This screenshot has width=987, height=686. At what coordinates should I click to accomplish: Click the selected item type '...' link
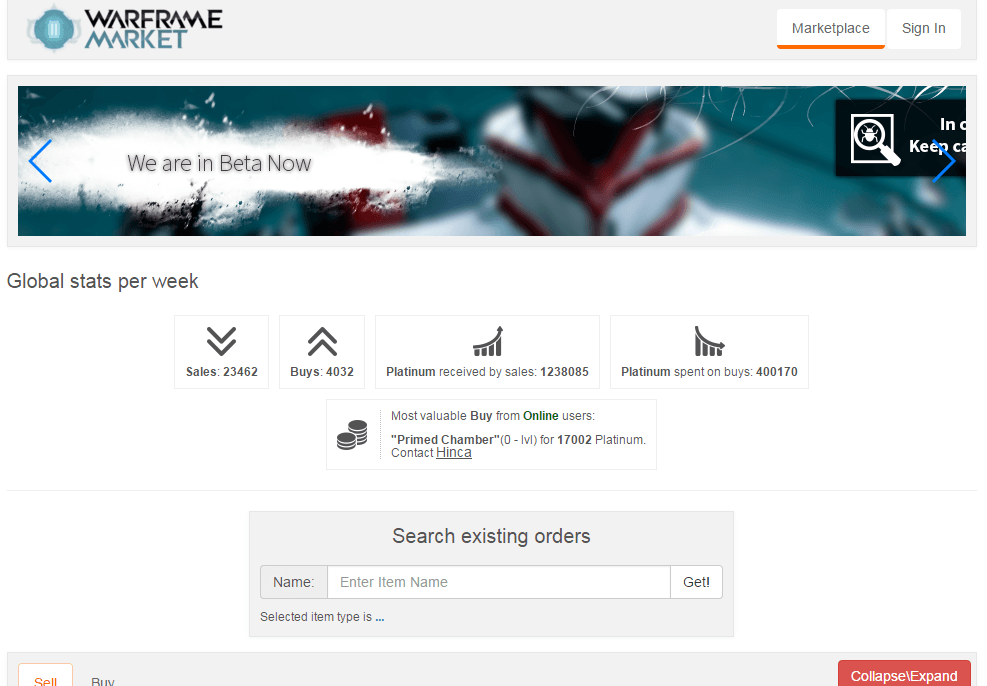[x=380, y=617]
